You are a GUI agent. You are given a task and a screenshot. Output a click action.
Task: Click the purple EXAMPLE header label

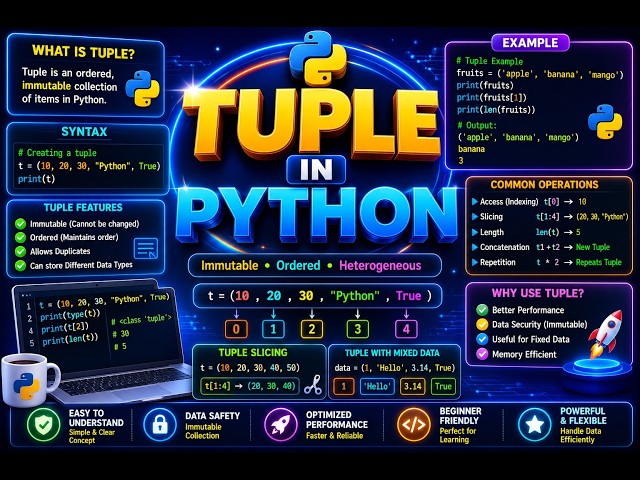[x=530, y=43]
